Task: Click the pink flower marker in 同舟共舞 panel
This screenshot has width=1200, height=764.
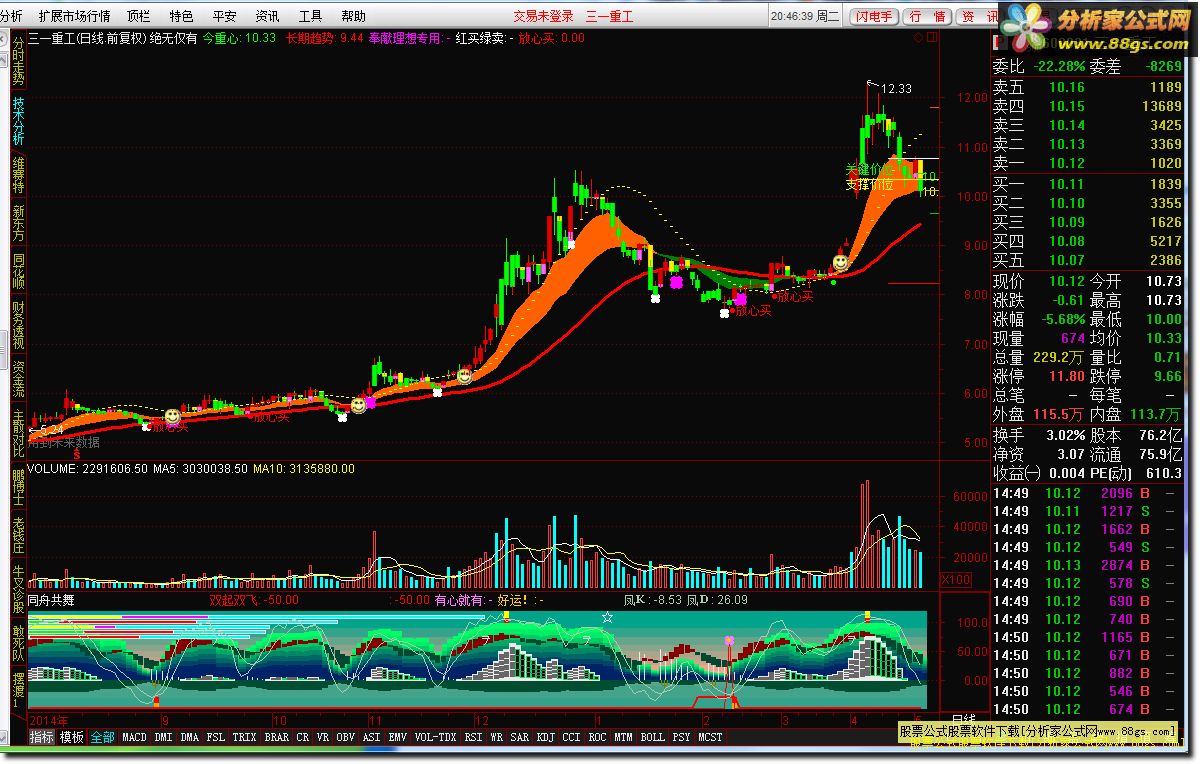Action: pyautogui.click(x=729, y=640)
